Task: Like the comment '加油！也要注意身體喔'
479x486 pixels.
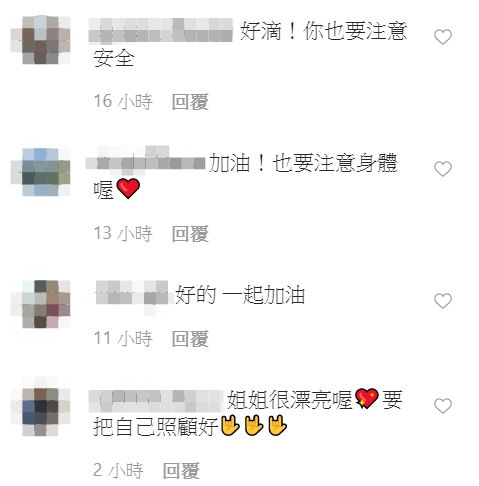Action: point(442,169)
